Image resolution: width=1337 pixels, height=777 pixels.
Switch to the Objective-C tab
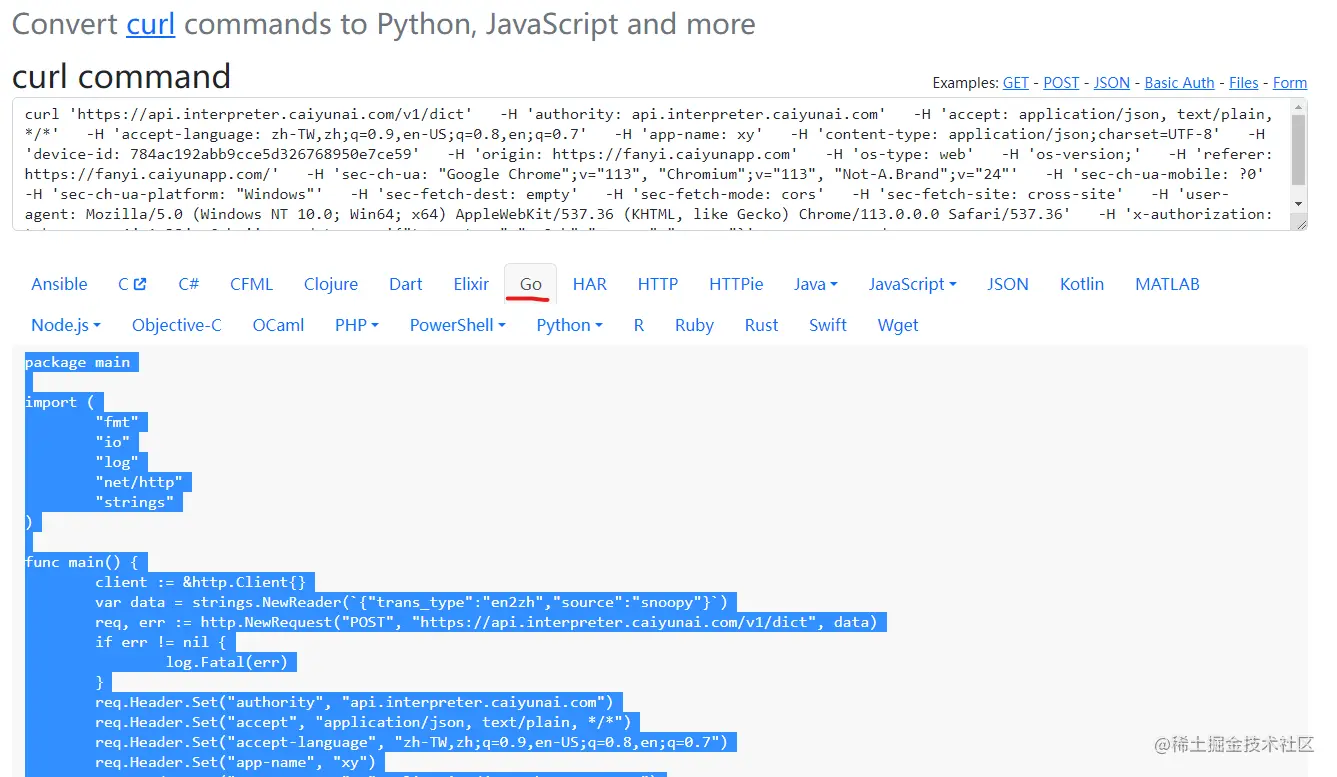pyautogui.click(x=177, y=325)
